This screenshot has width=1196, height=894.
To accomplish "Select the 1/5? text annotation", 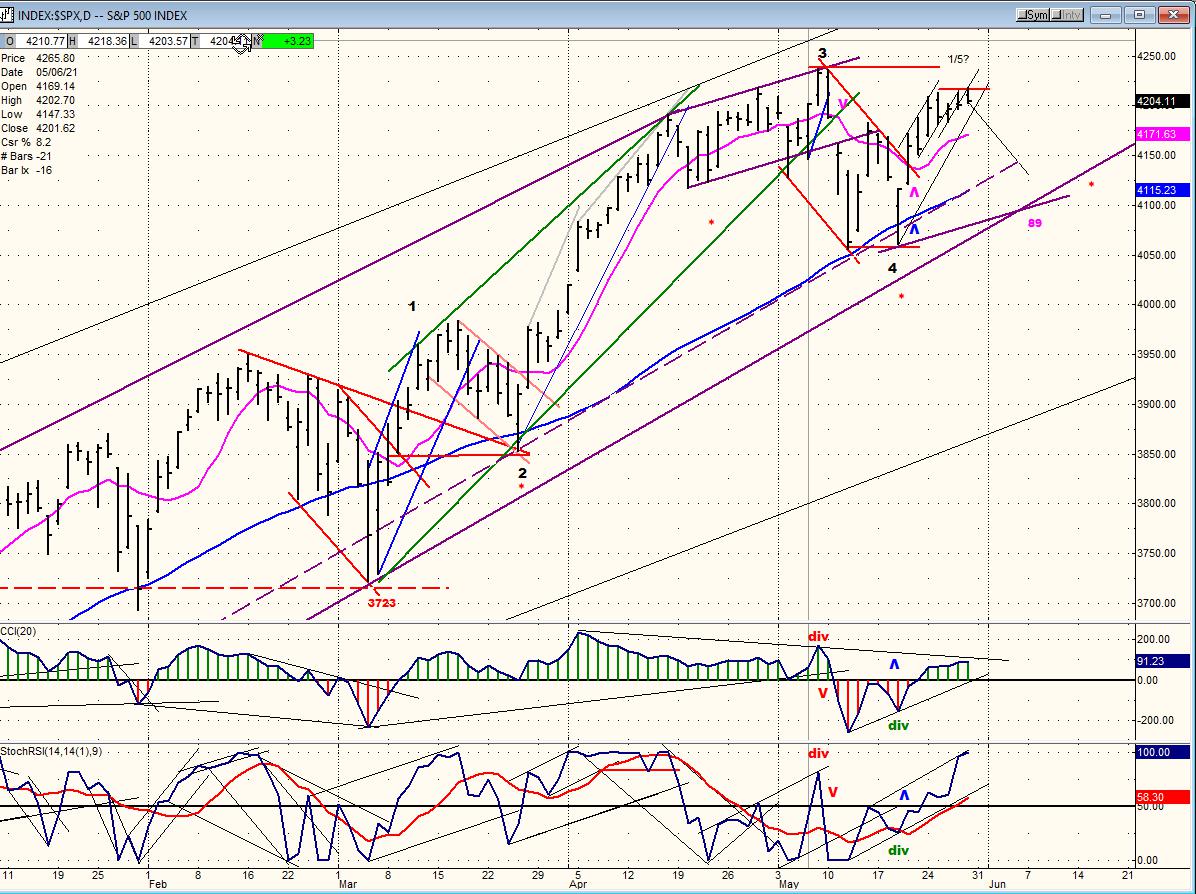I will point(959,59).
